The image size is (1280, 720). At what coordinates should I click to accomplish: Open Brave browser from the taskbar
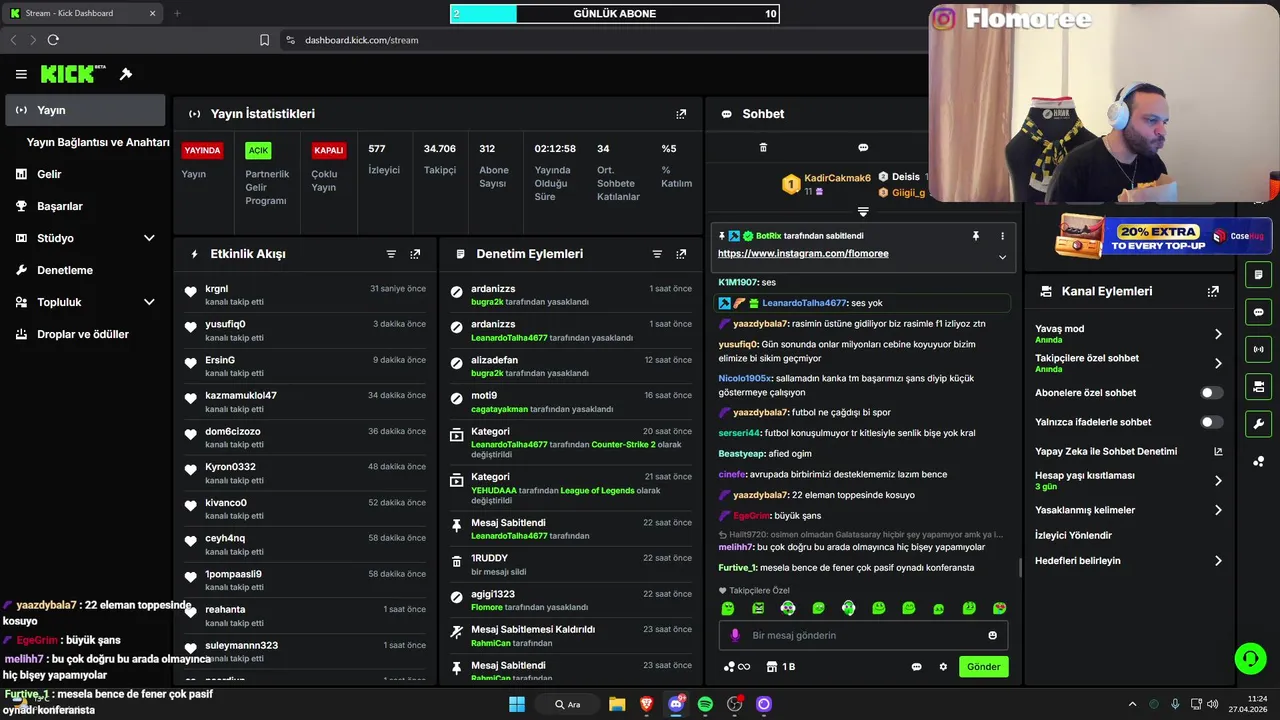point(646,704)
